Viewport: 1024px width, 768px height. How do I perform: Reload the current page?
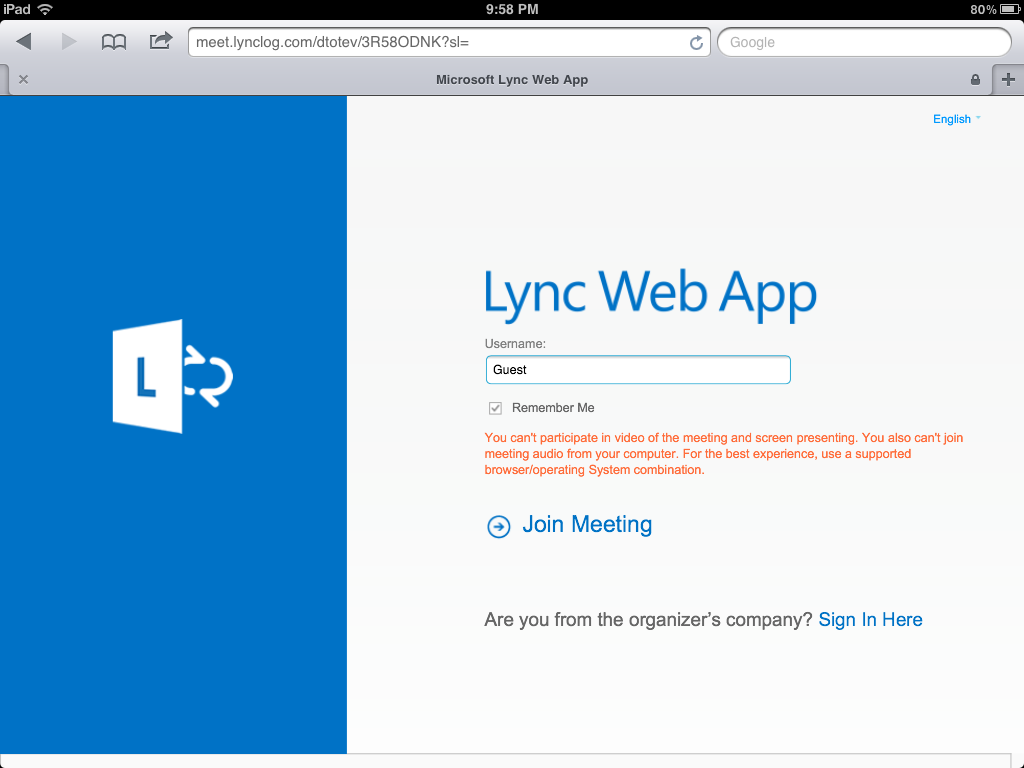coord(696,42)
